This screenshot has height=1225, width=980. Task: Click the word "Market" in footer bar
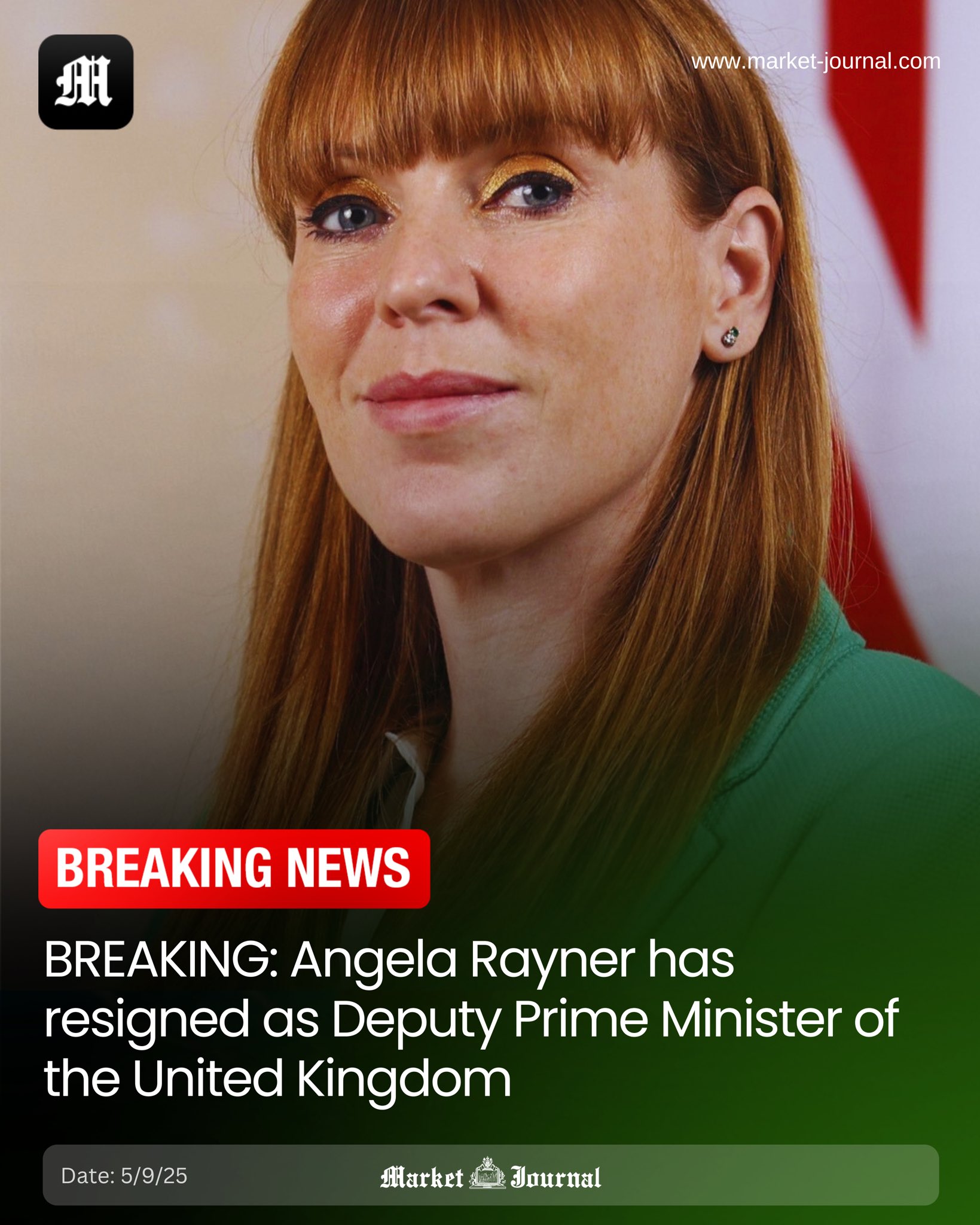pos(422,1177)
